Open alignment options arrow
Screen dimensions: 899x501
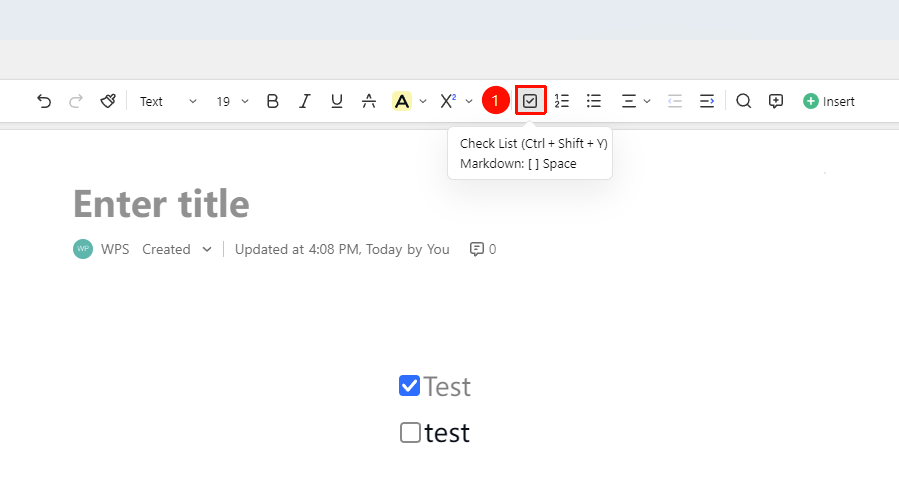pyautogui.click(x=647, y=101)
